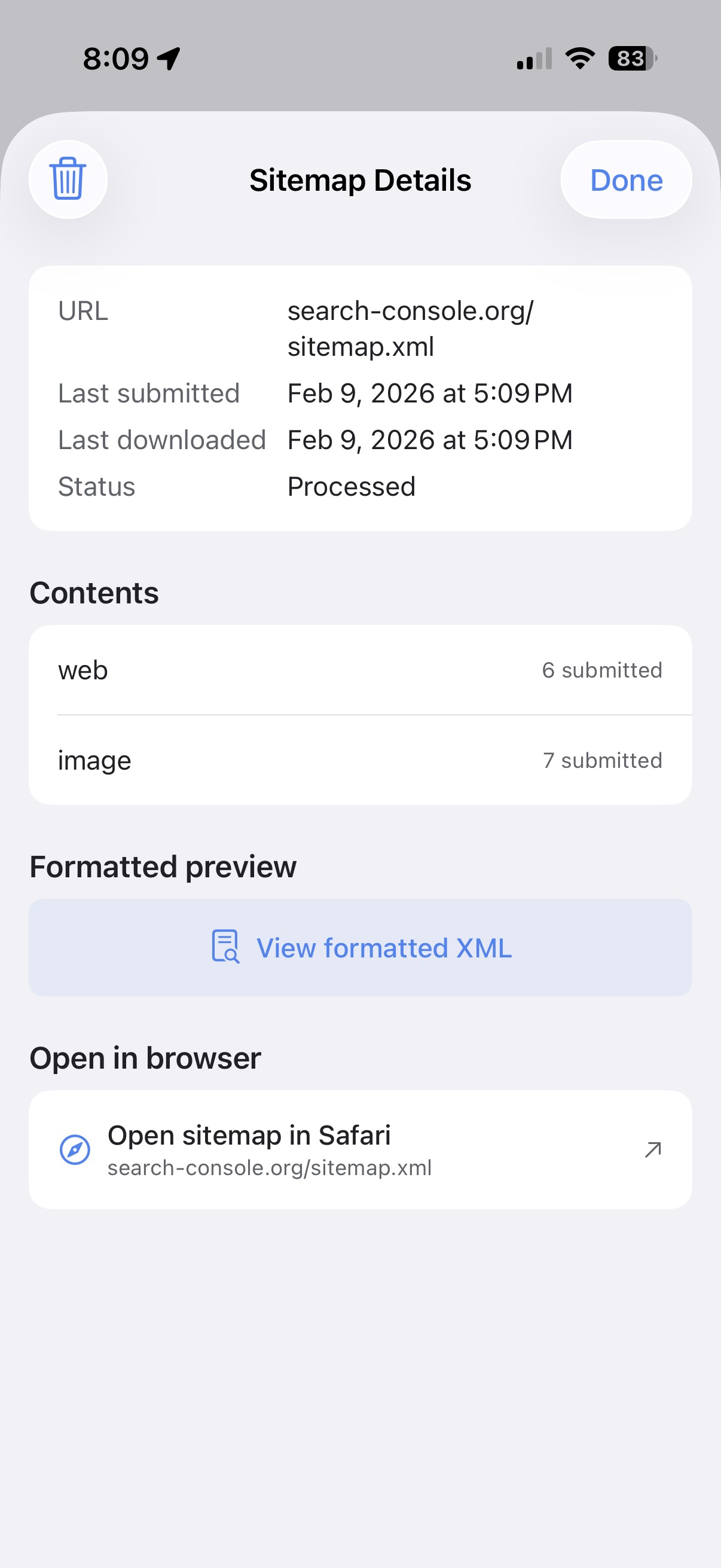The image size is (721, 1568).
Task: Tap Done to dismiss Sitemap Details
Action: pos(626,179)
